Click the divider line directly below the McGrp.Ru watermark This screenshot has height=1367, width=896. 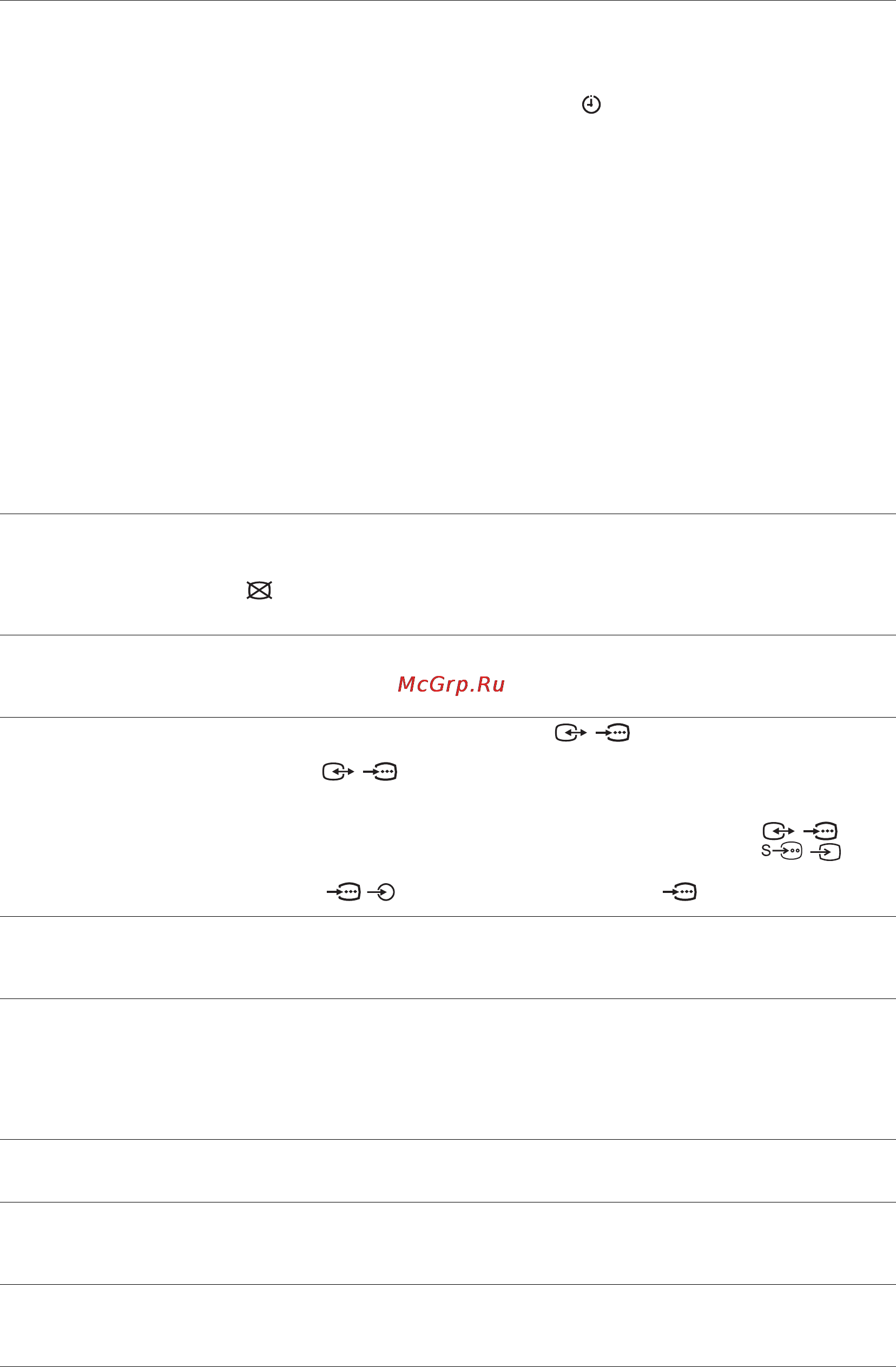coord(448,717)
